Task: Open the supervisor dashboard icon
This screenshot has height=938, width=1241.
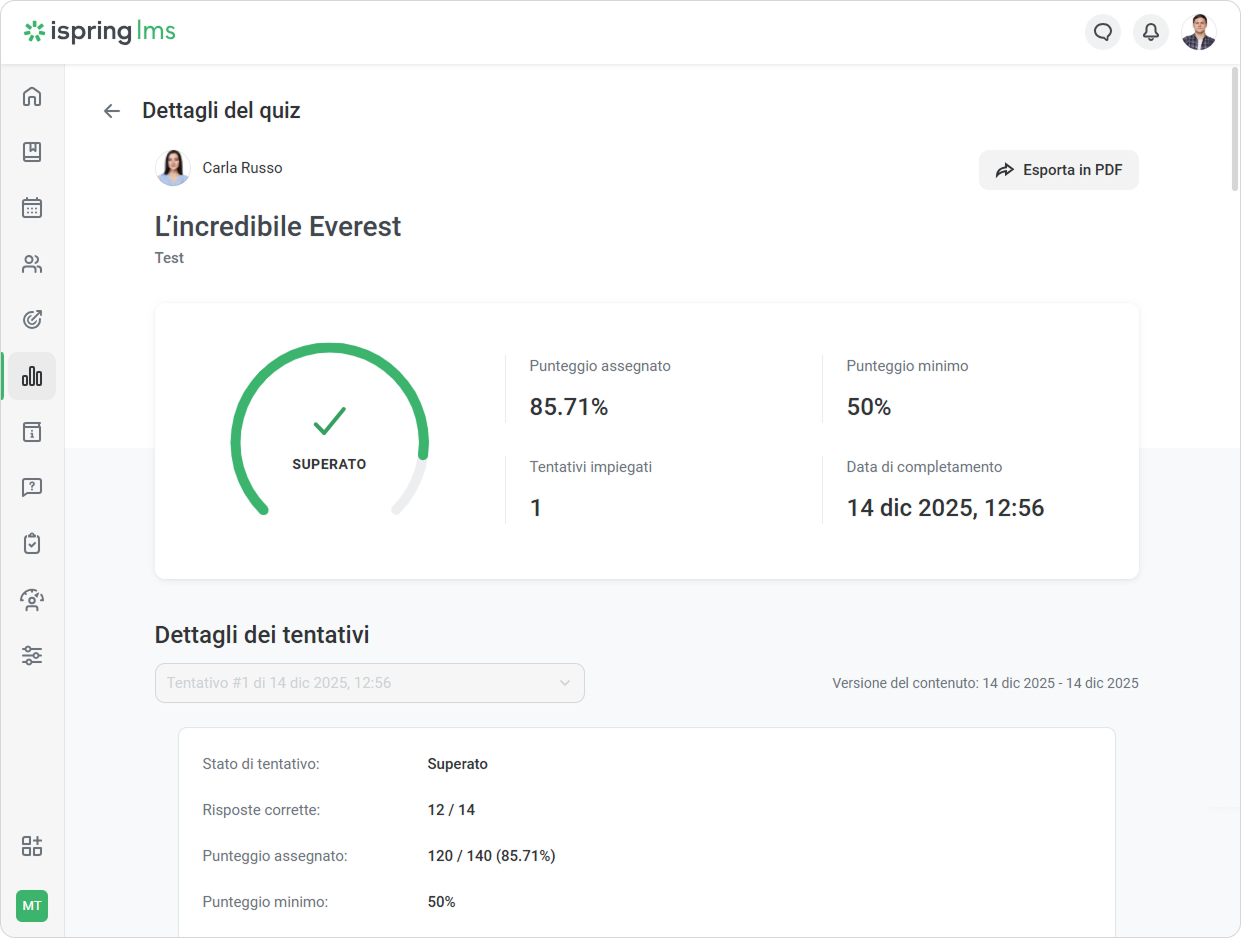Action: pos(32,600)
